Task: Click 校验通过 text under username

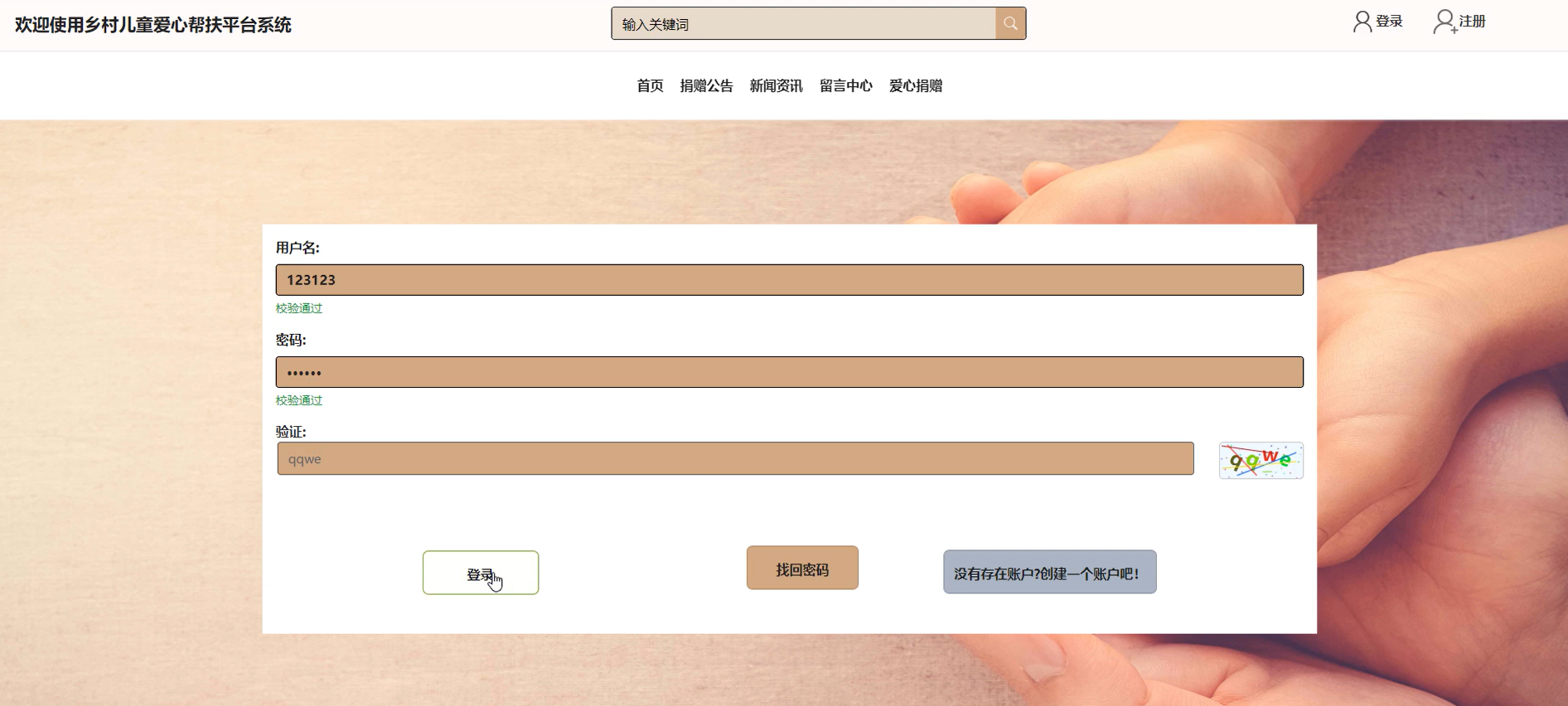Action: point(299,308)
